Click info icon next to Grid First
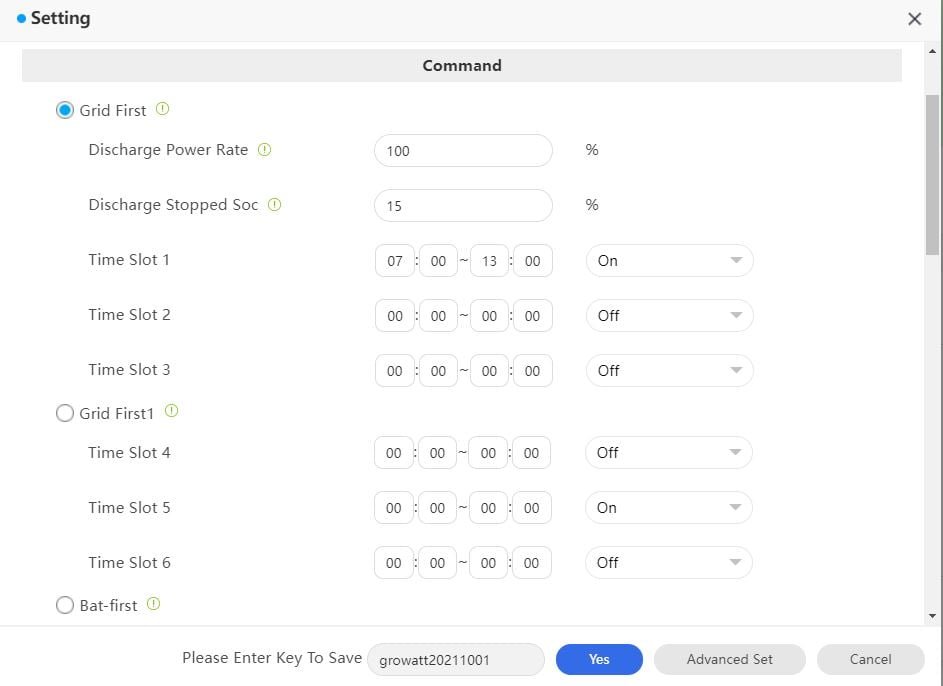Image resolution: width=943 pixels, height=686 pixels. pyautogui.click(x=163, y=110)
